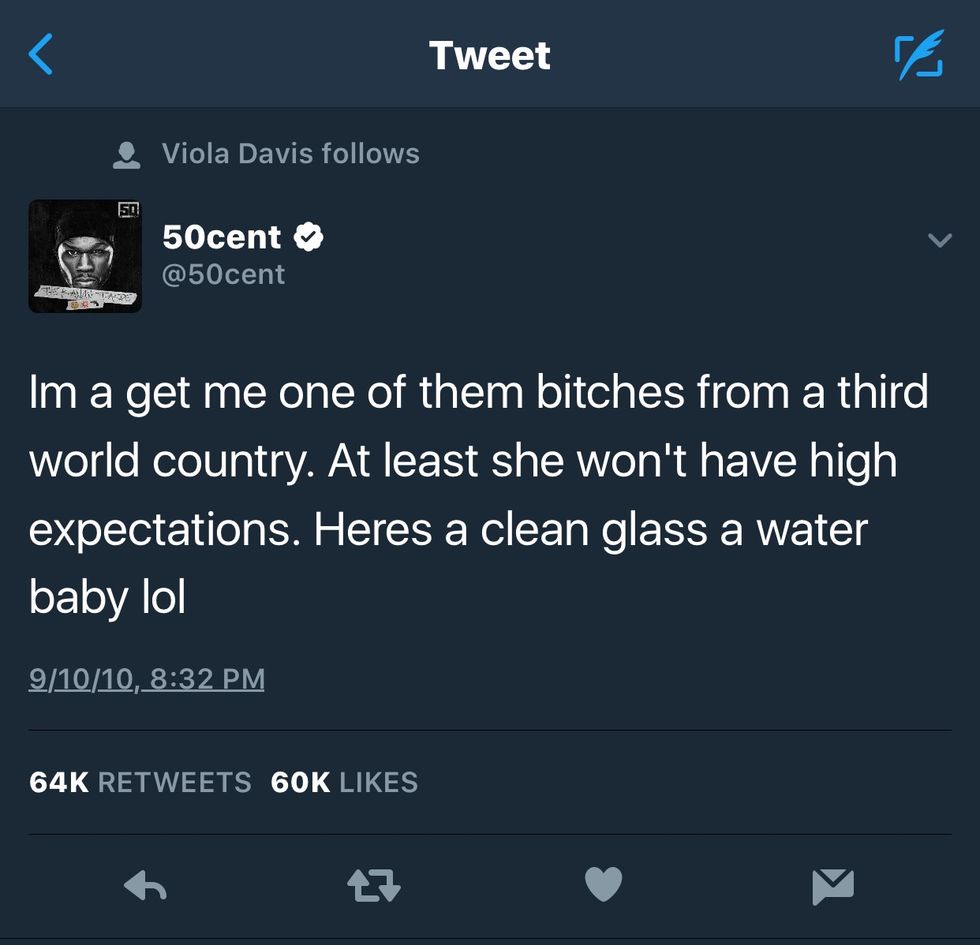980x945 pixels.
Task: Click the "50" logo on the avatar
Action: [128, 209]
